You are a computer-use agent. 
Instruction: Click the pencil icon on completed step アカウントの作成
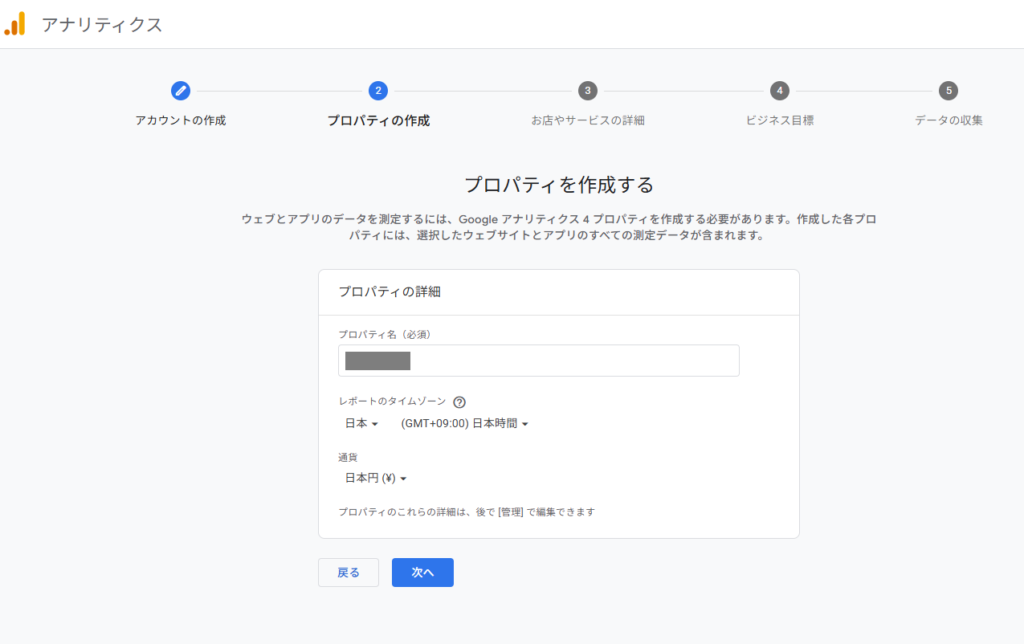click(180, 91)
